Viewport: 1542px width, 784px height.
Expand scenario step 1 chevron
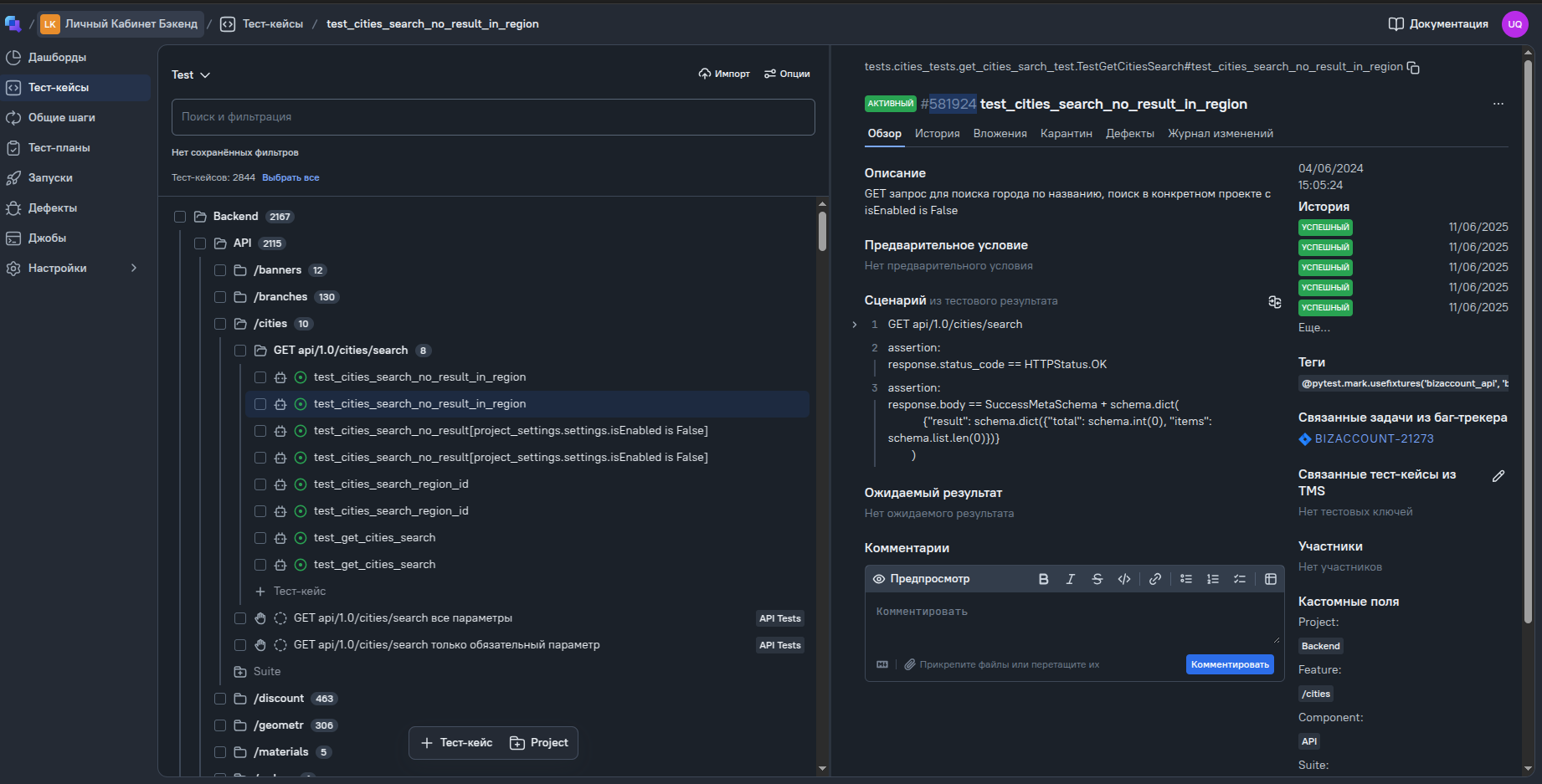point(854,325)
